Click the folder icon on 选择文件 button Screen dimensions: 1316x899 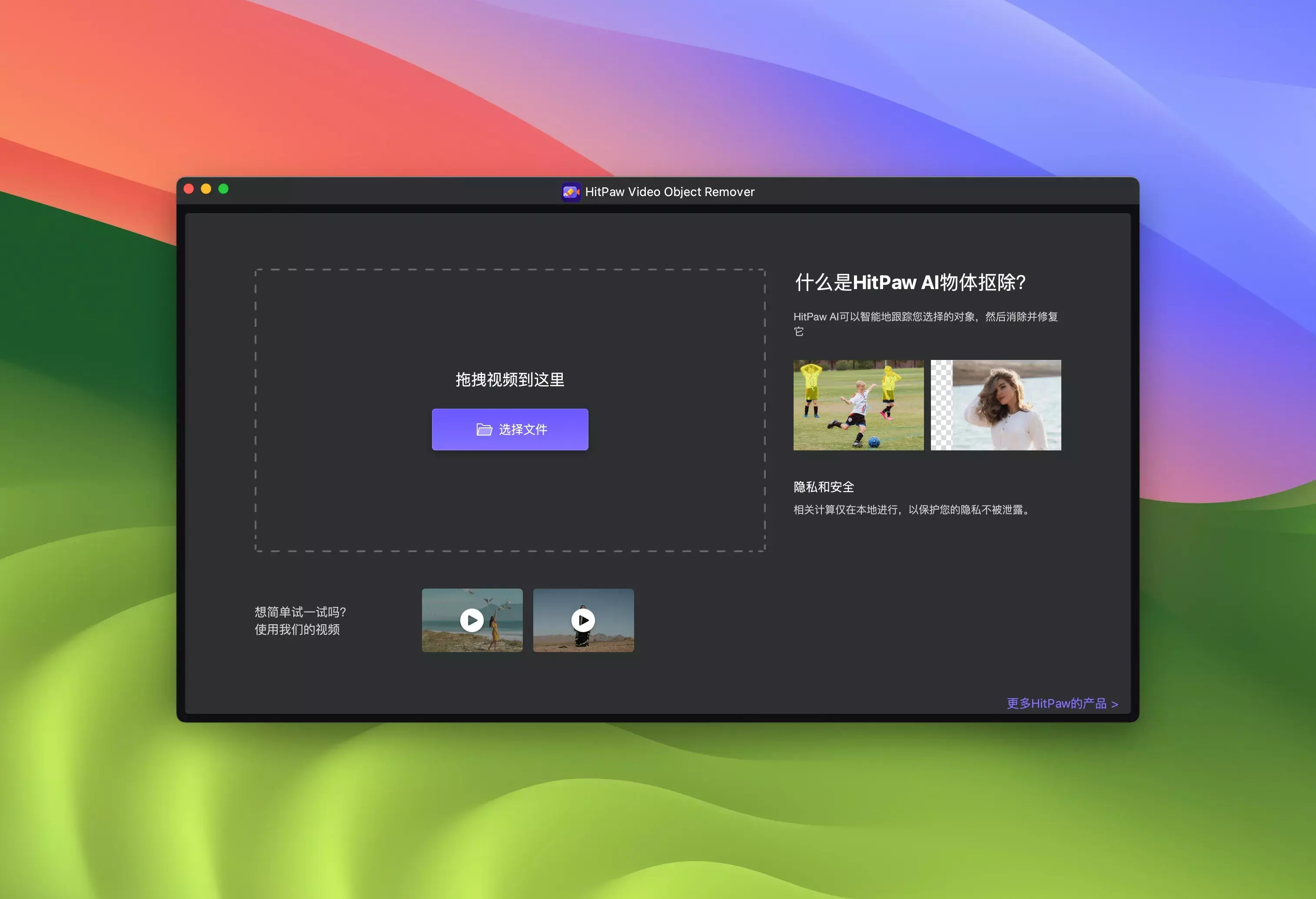click(x=484, y=430)
